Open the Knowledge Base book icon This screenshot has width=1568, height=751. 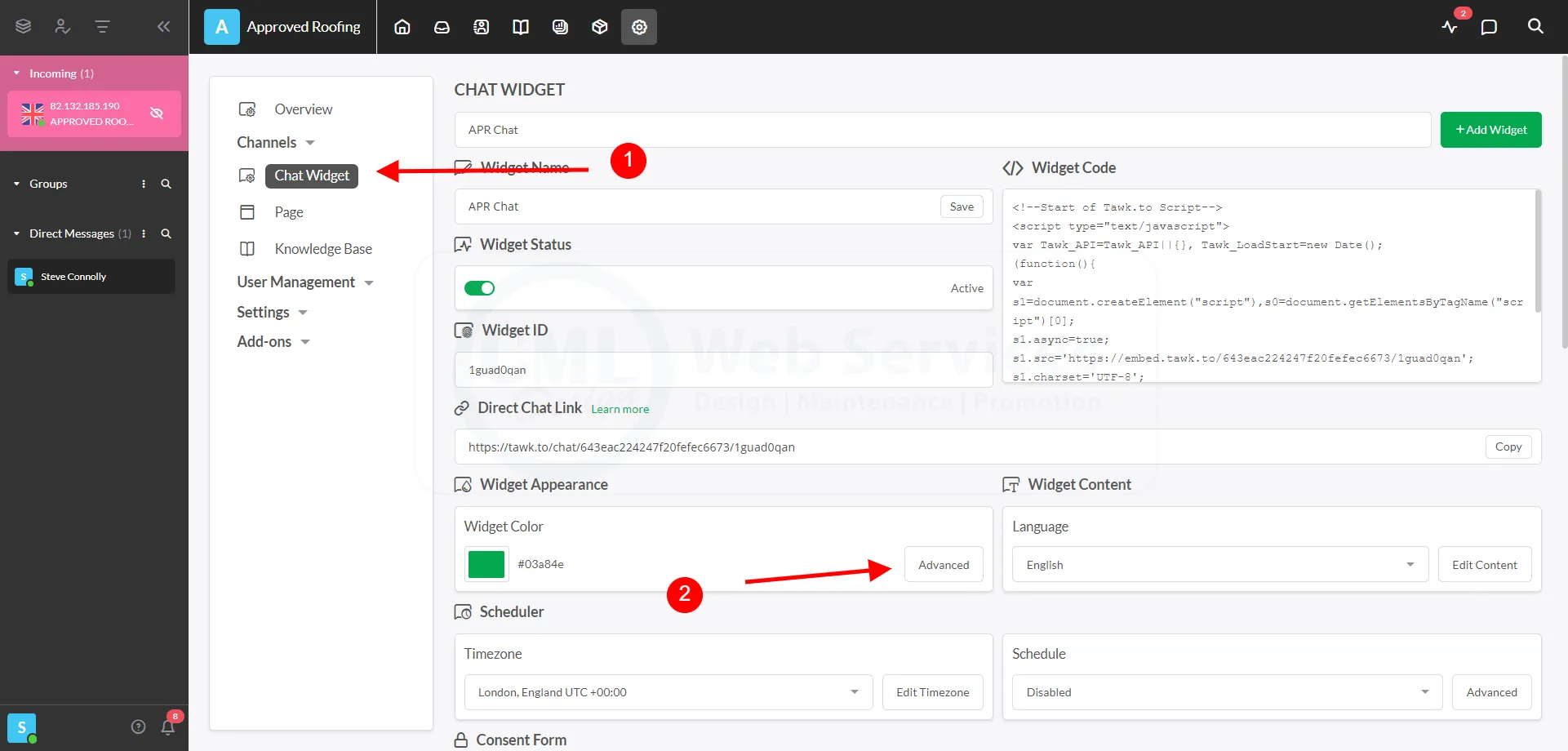tap(520, 26)
